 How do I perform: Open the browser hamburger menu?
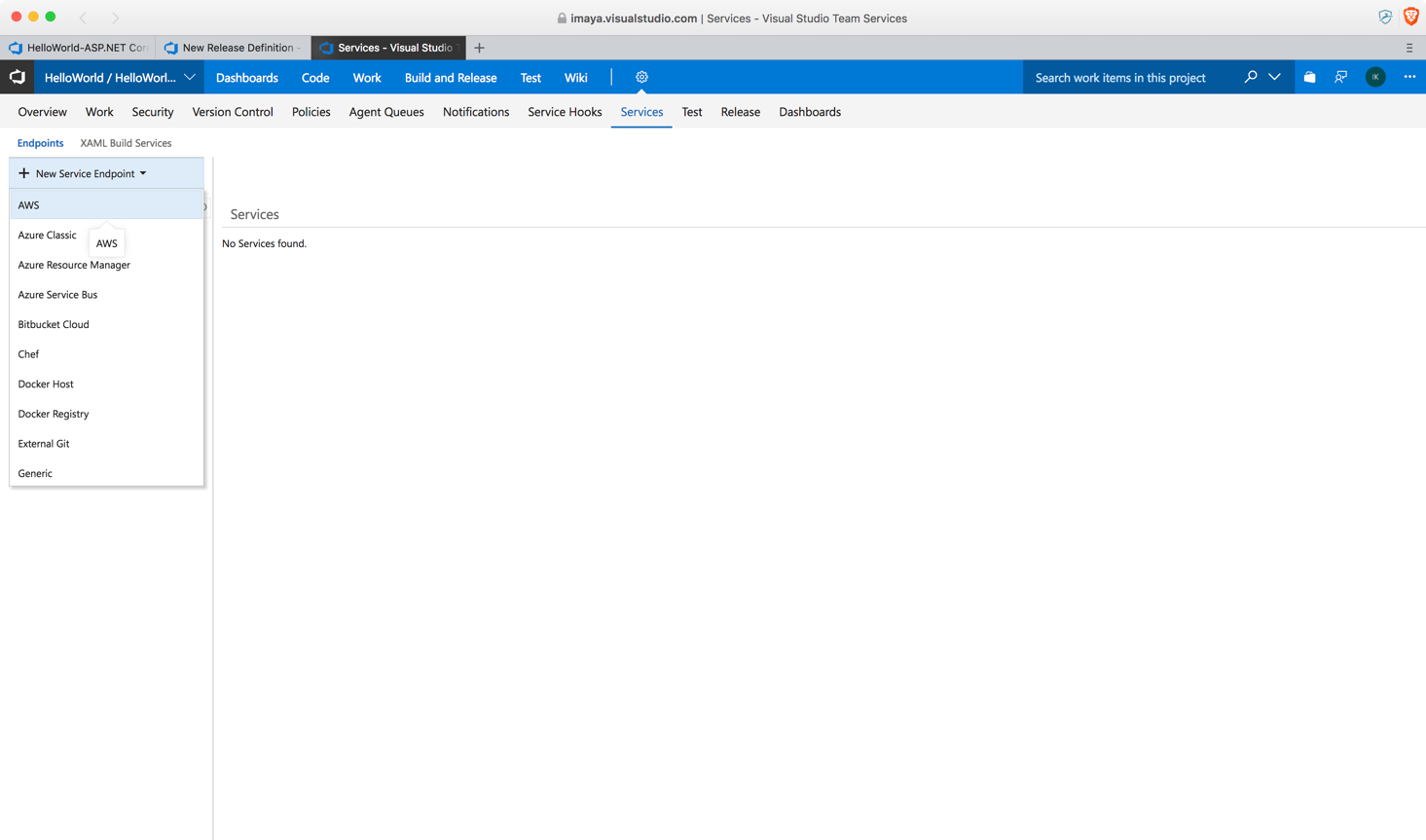(1408, 48)
